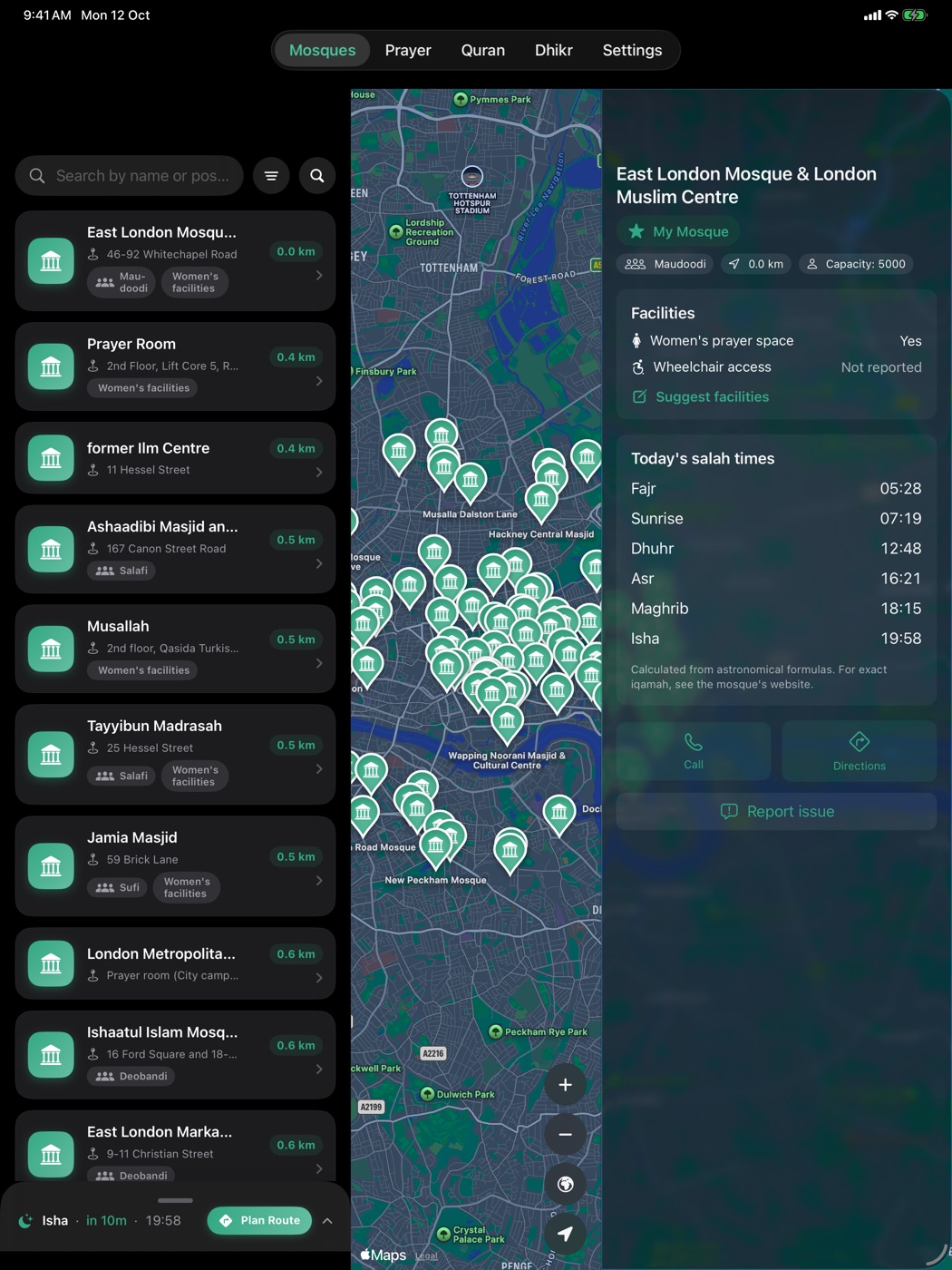This screenshot has height=1270, width=952.
Task: Zoom in the map with plus button
Action: tap(565, 1085)
